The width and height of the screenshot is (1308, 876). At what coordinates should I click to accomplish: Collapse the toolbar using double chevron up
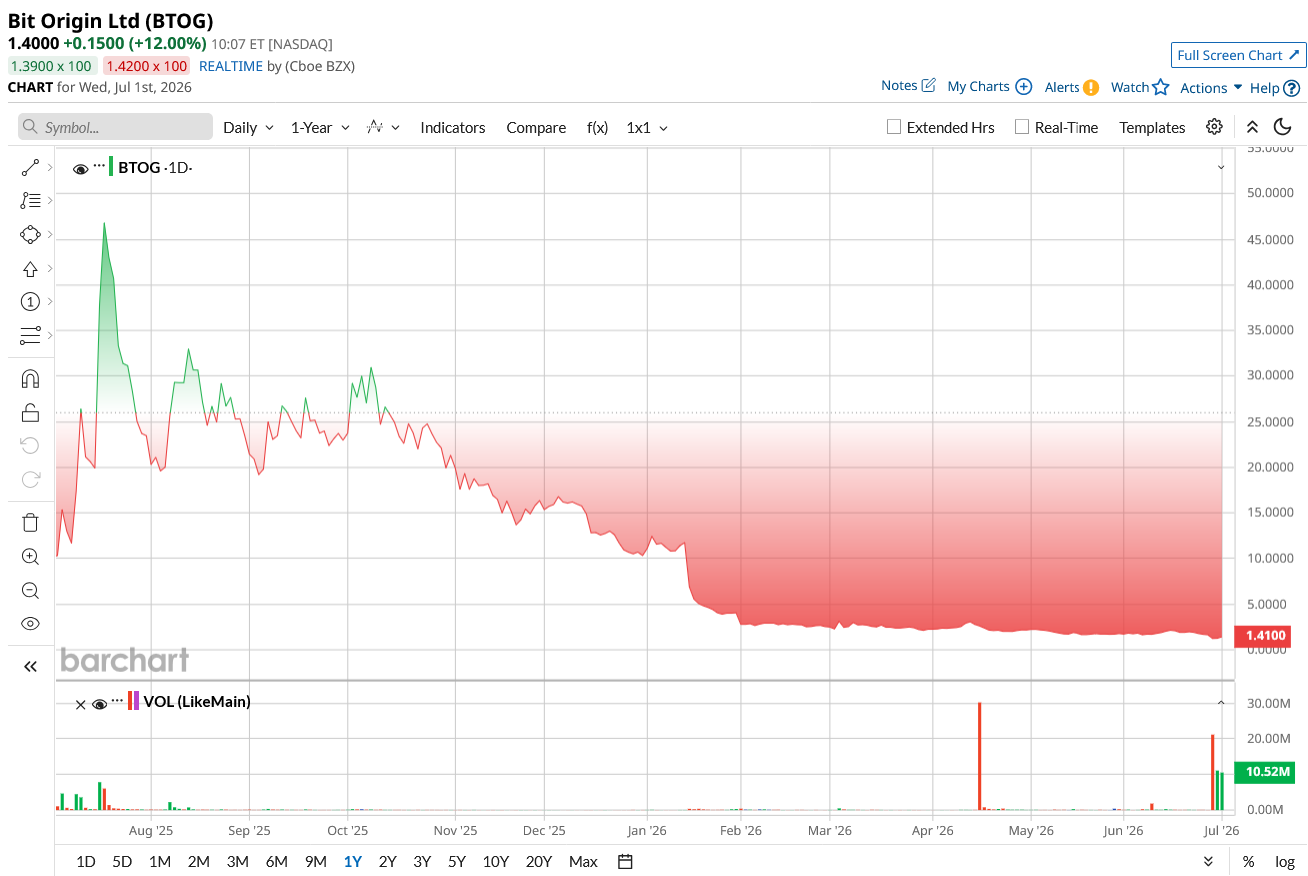(x=1252, y=127)
